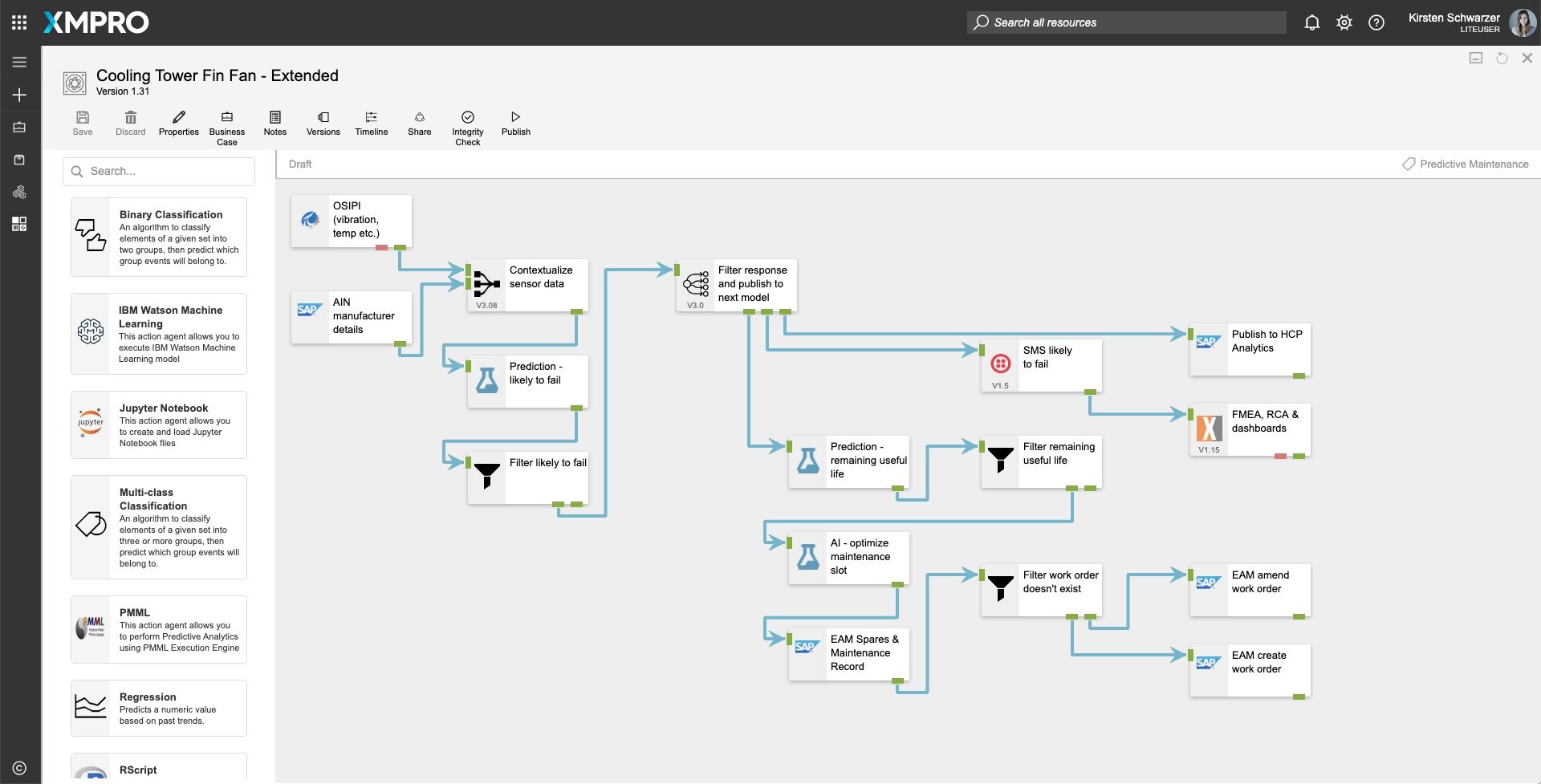Focus the Search all resources box

(x=1125, y=22)
